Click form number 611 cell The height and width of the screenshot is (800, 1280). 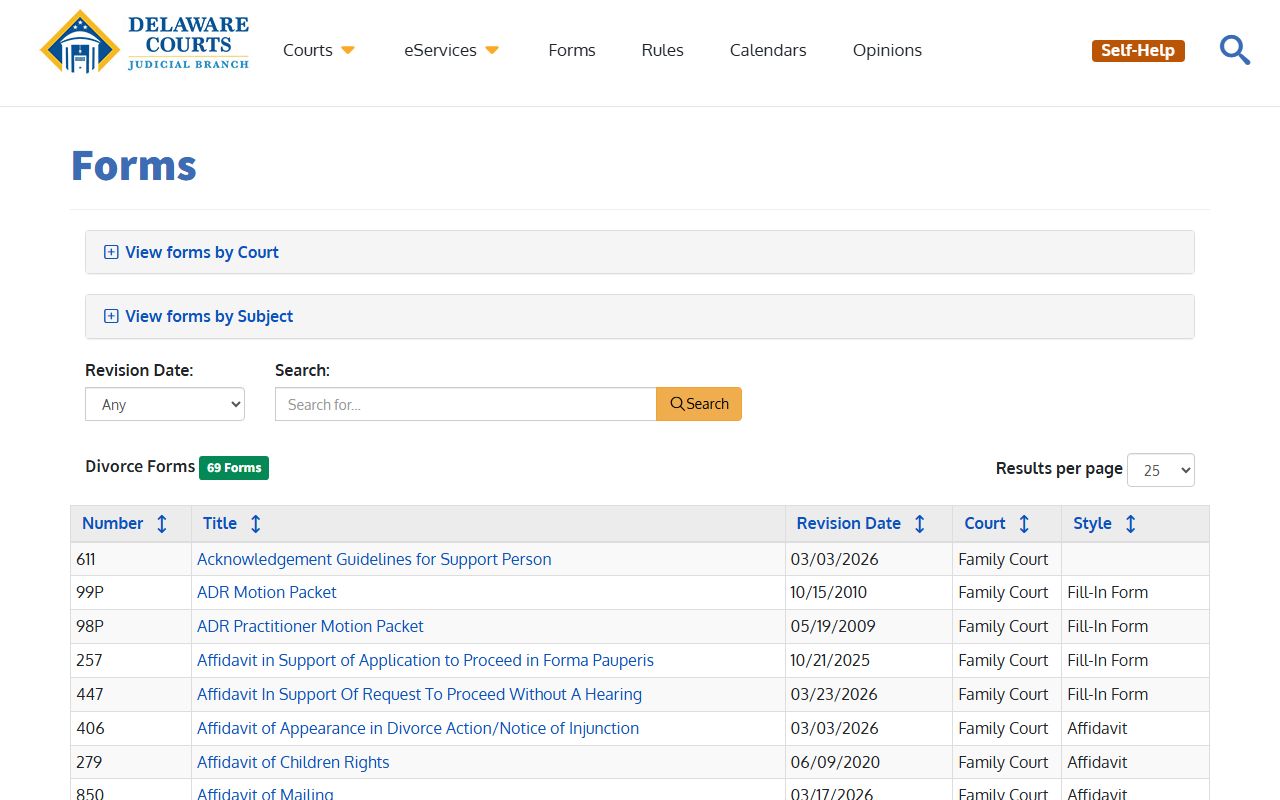131,559
